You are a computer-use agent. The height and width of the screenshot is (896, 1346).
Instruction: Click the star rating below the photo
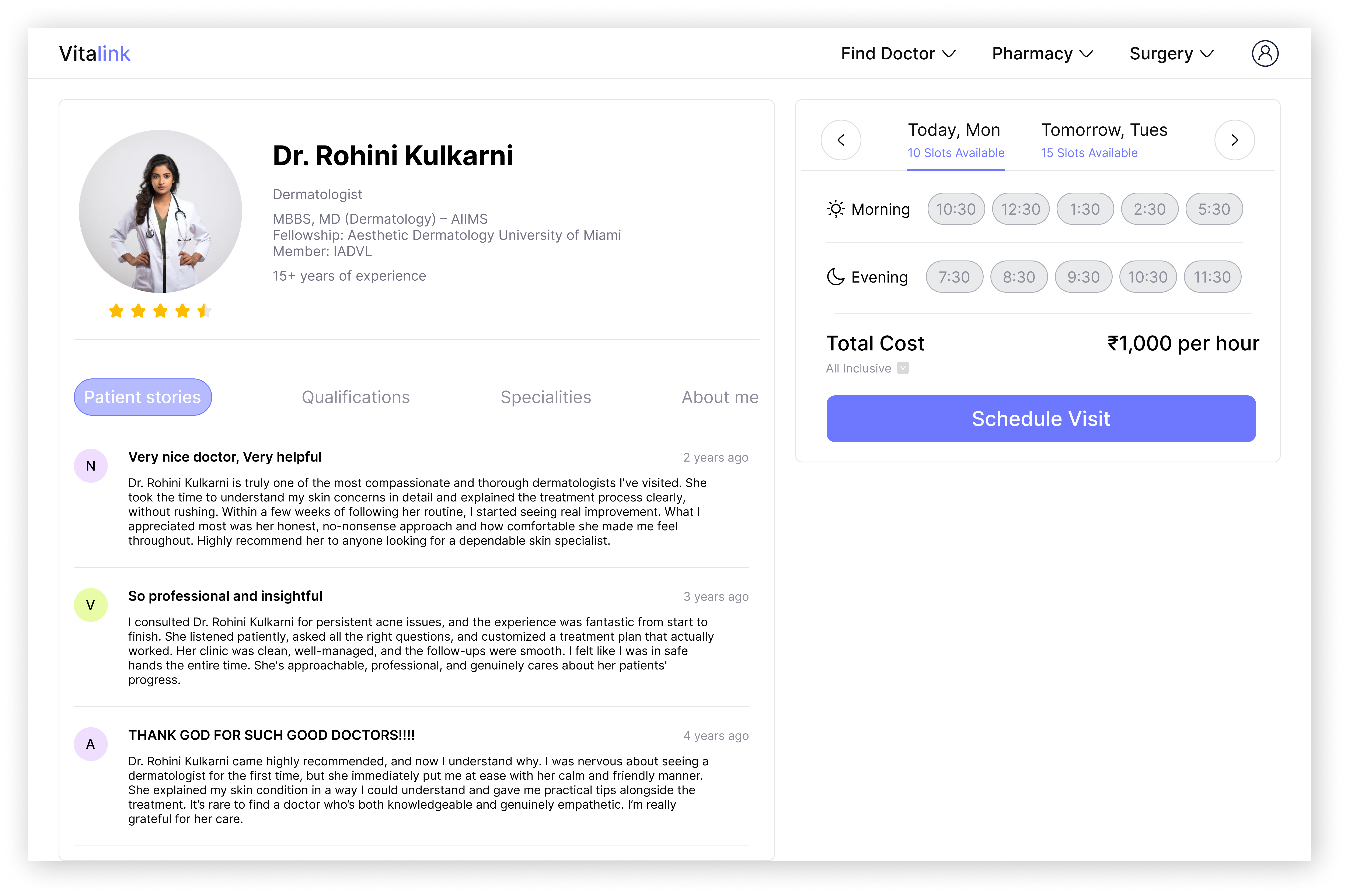point(160,311)
